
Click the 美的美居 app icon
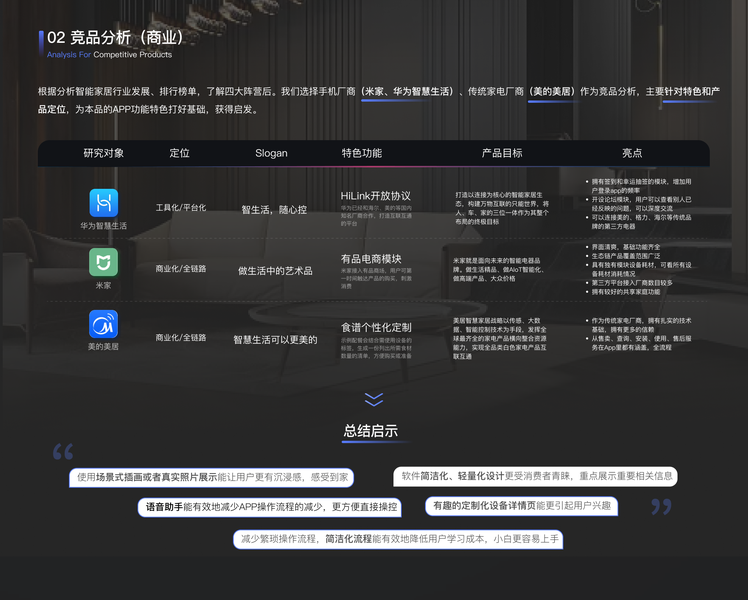[x=104, y=324]
